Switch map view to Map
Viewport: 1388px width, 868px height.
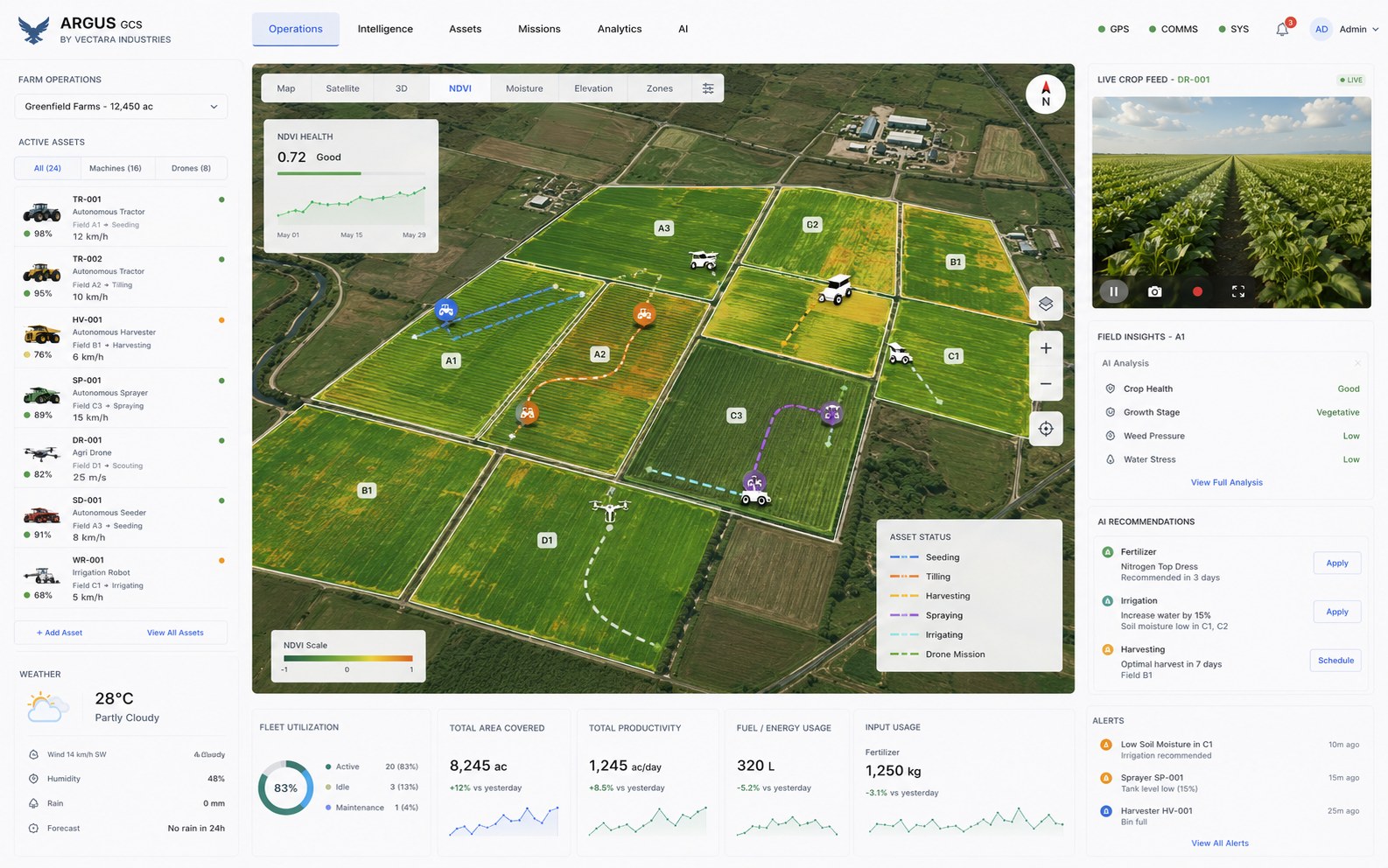tap(286, 88)
